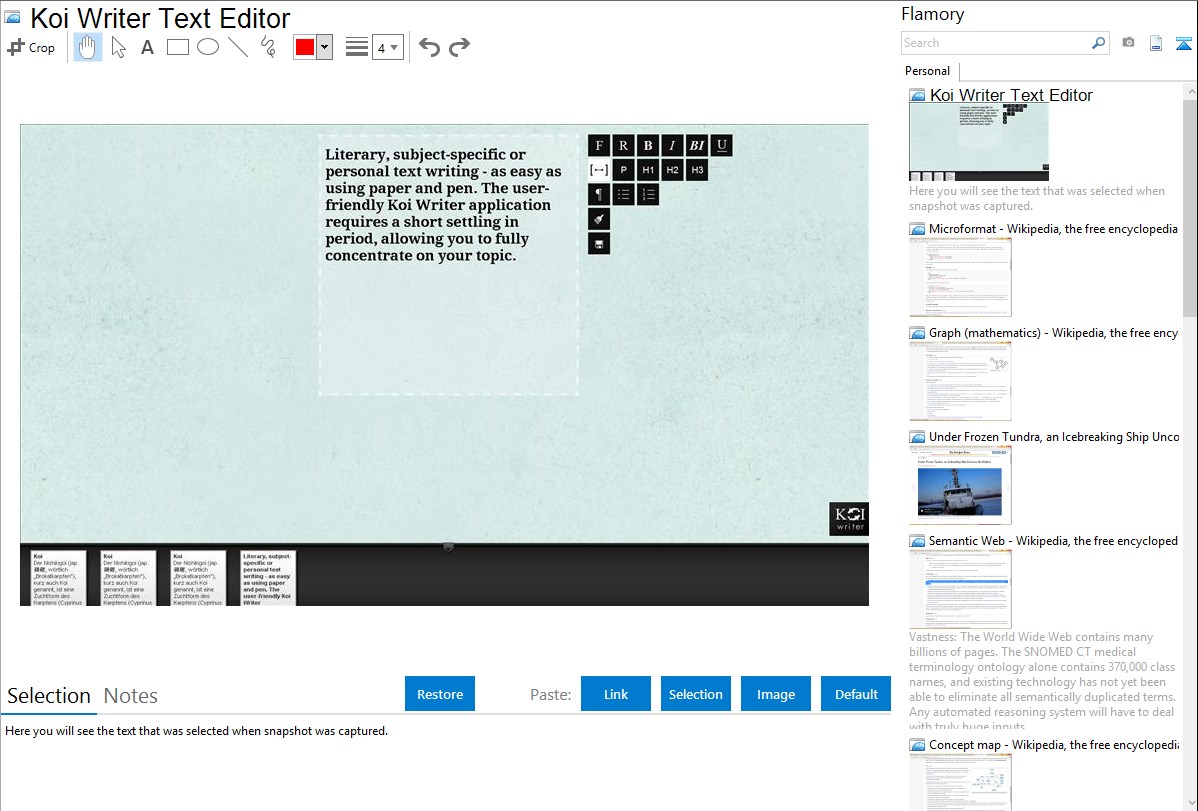This screenshot has width=1198, height=811.
Task: Click scrollbar down arrow in snapshot list
Action: 1190,803
